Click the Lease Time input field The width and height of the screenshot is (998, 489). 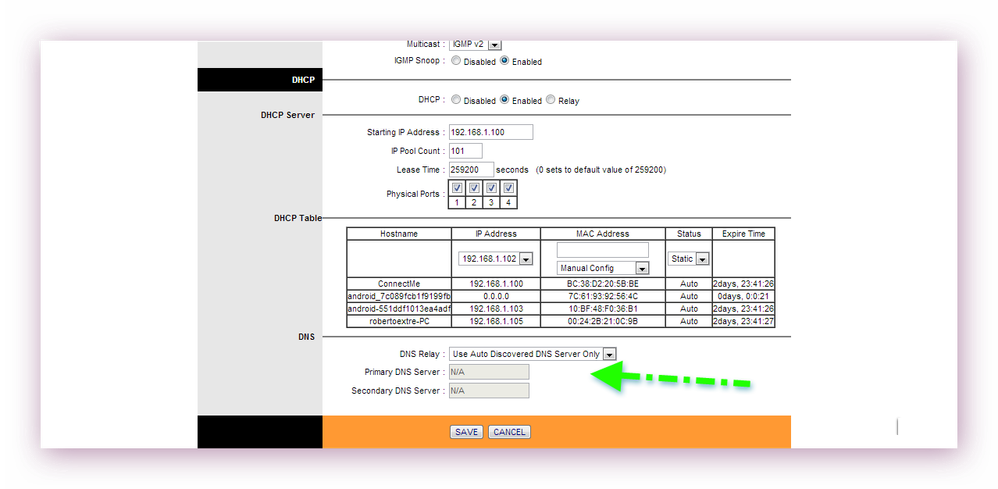tap(470, 170)
